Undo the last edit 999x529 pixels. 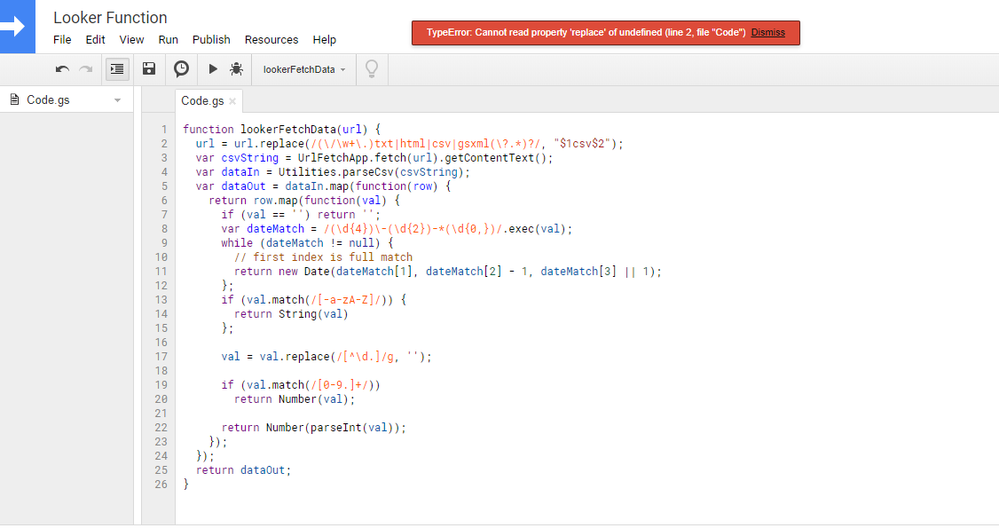(62, 69)
